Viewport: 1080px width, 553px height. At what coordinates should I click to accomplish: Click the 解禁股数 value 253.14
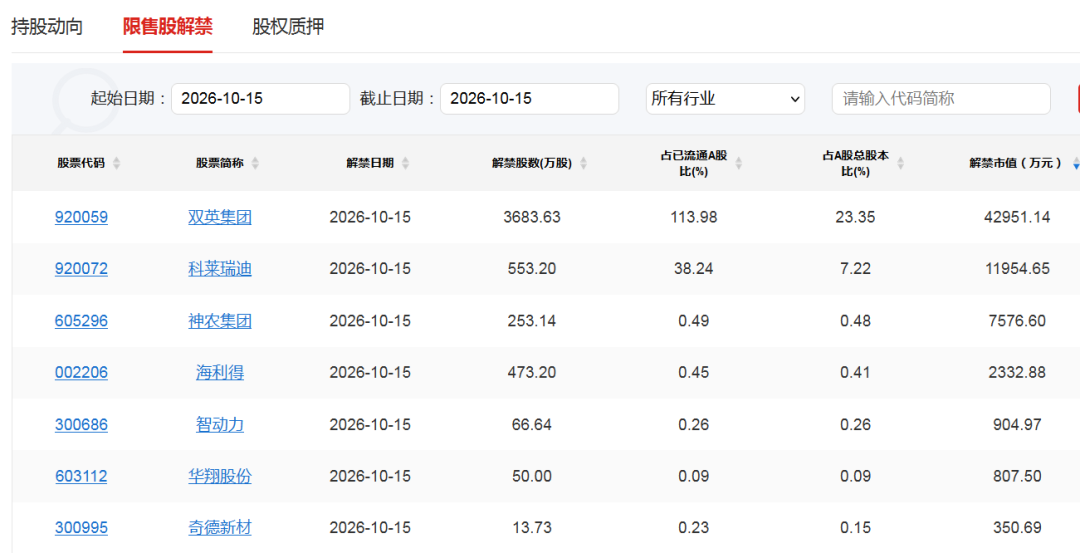(532, 321)
